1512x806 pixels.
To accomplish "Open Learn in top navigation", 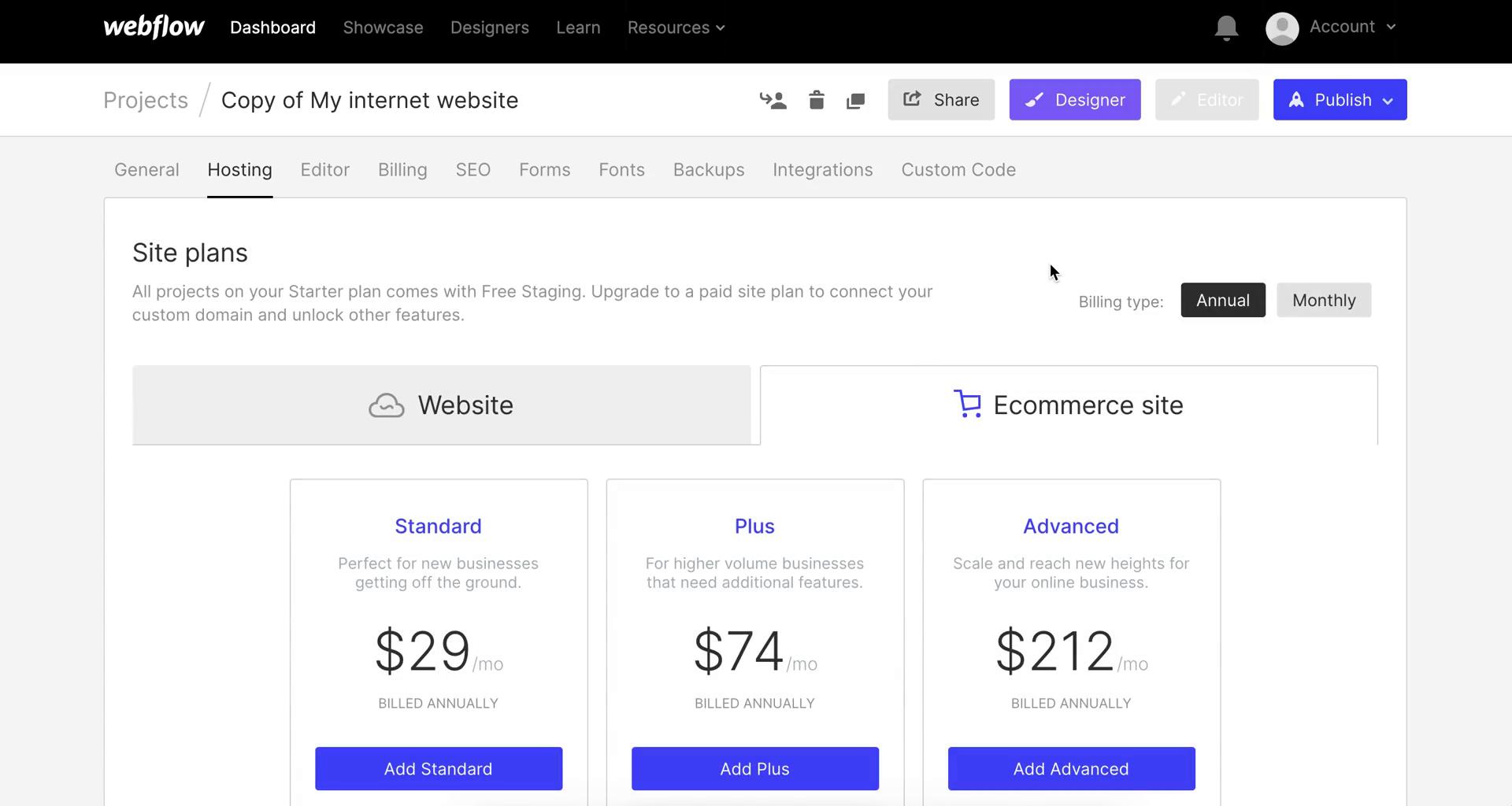I will (x=578, y=28).
